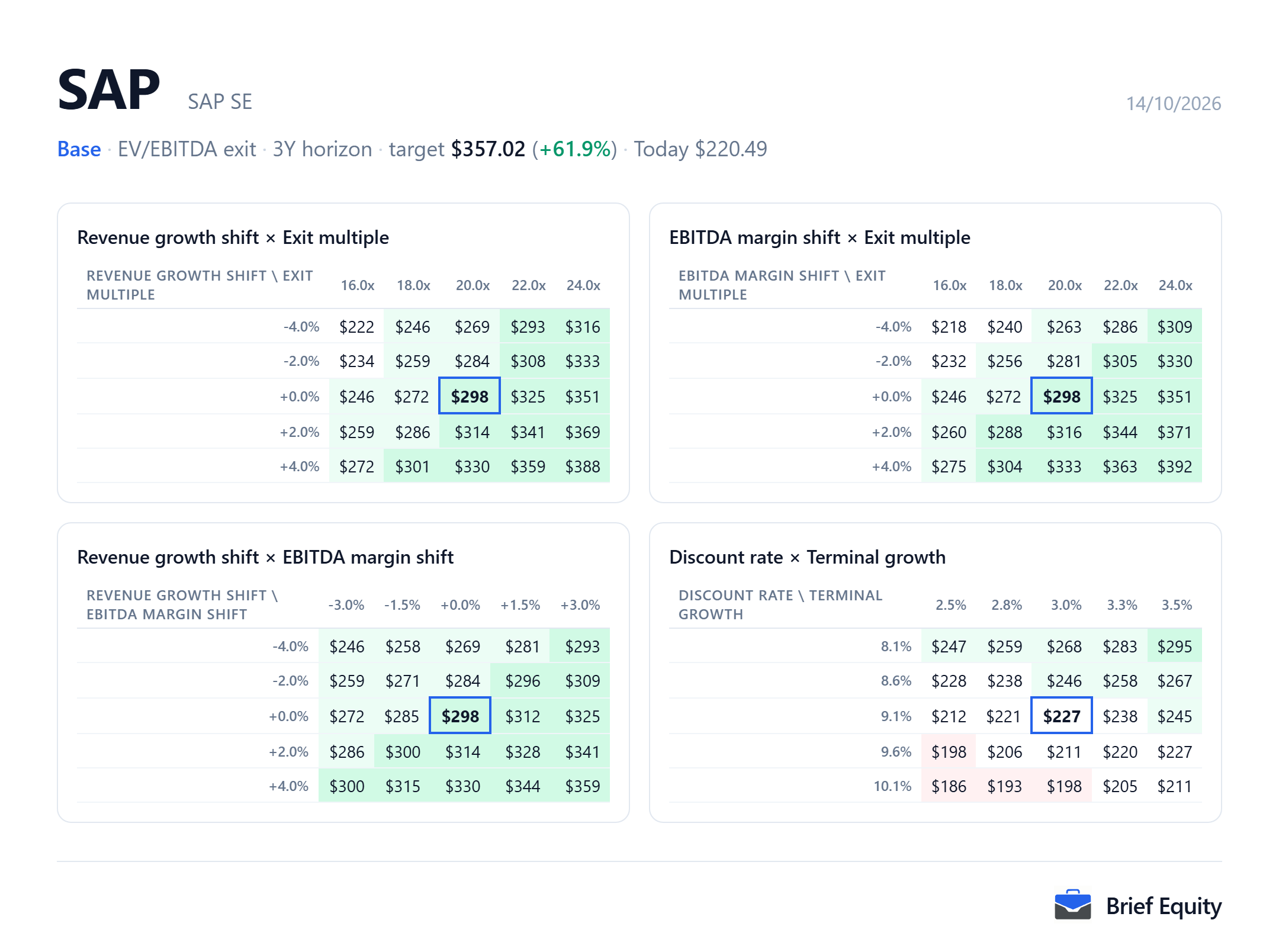The height and width of the screenshot is (952, 1279).
Task: Click the 9.6% discount rate row label
Action: coord(896,752)
